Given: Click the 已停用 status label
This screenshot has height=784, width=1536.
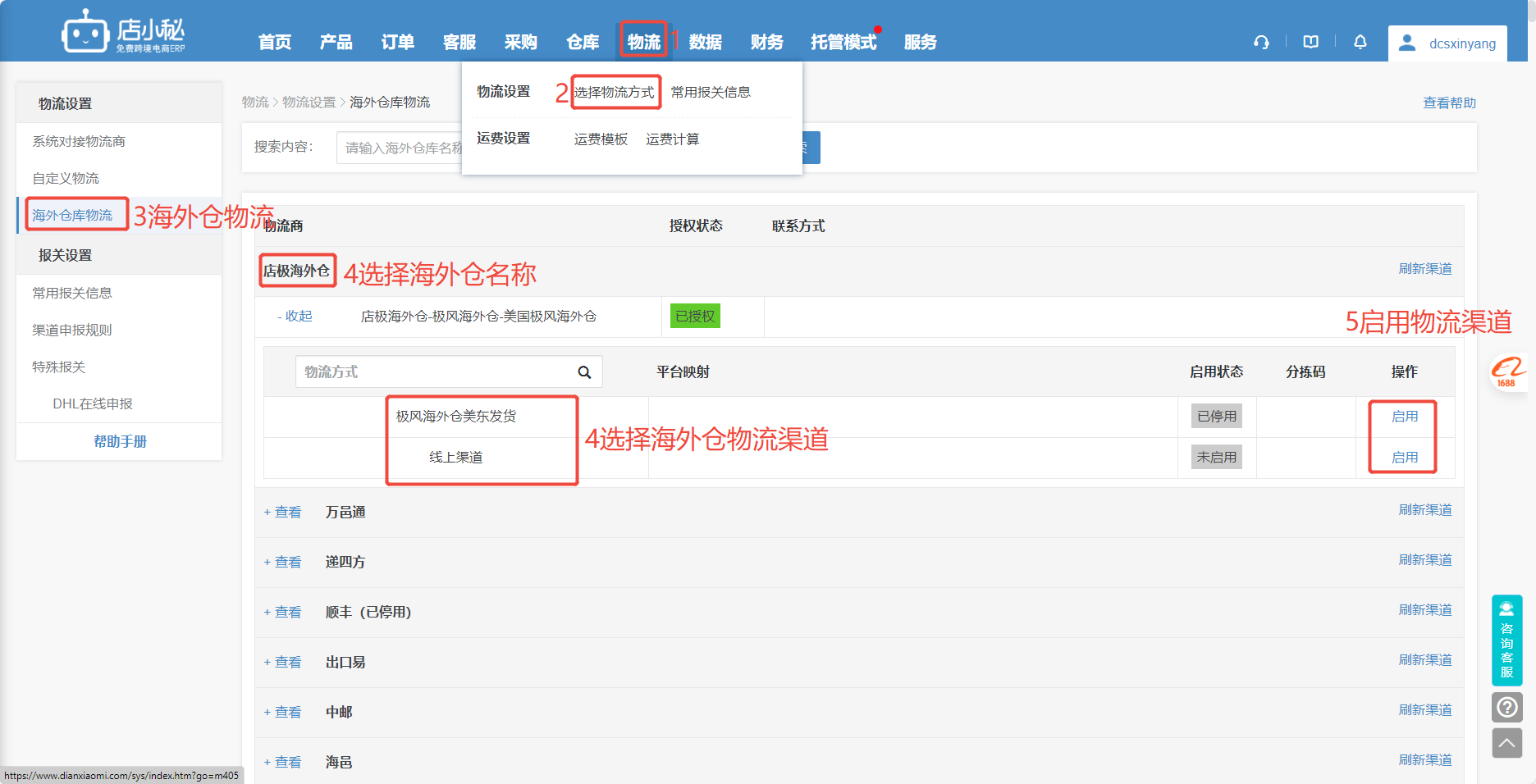Looking at the screenshot, I should tap(1216, 417).
